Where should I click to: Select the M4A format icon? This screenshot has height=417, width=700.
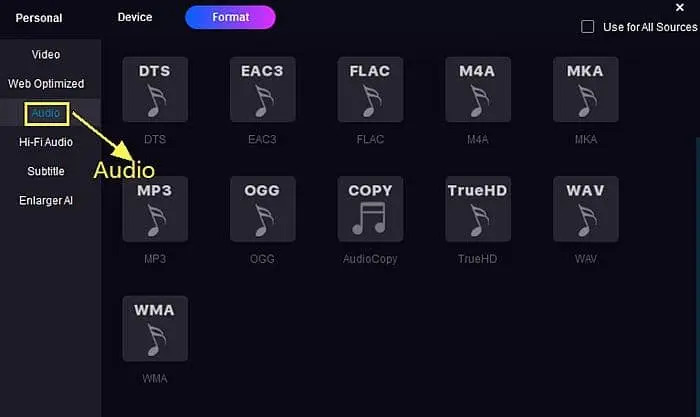(x=478, y=89)
